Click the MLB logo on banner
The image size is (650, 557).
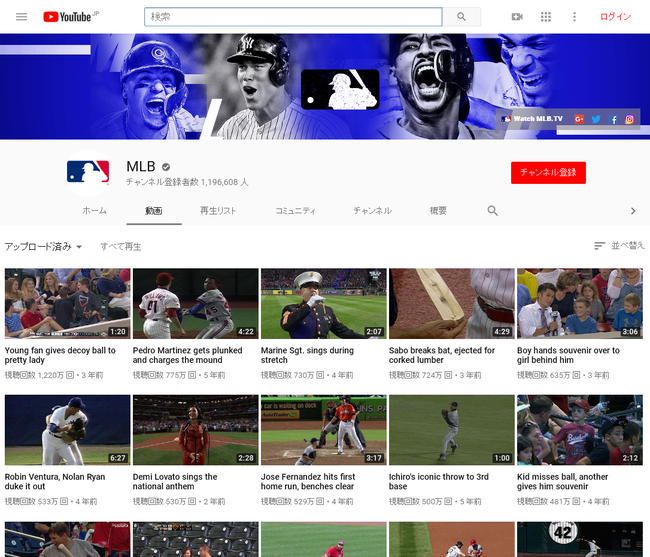pyautogui.click(x=340, y=90)
